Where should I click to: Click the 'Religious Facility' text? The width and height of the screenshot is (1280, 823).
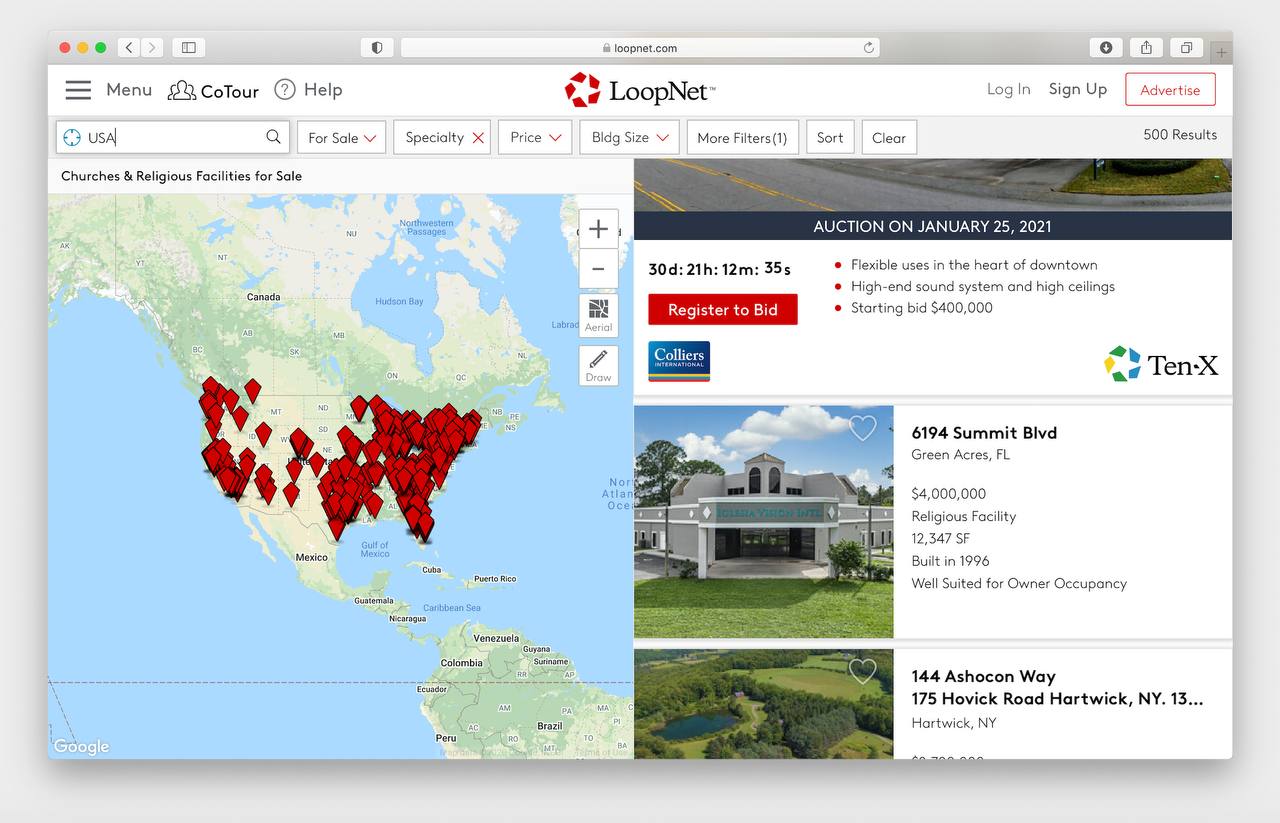tap(964, 516)
